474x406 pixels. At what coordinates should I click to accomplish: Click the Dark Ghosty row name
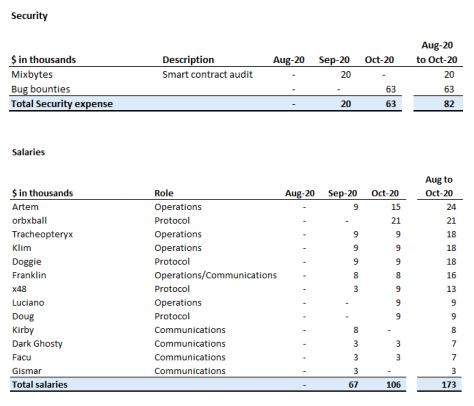tap(37, 344)
